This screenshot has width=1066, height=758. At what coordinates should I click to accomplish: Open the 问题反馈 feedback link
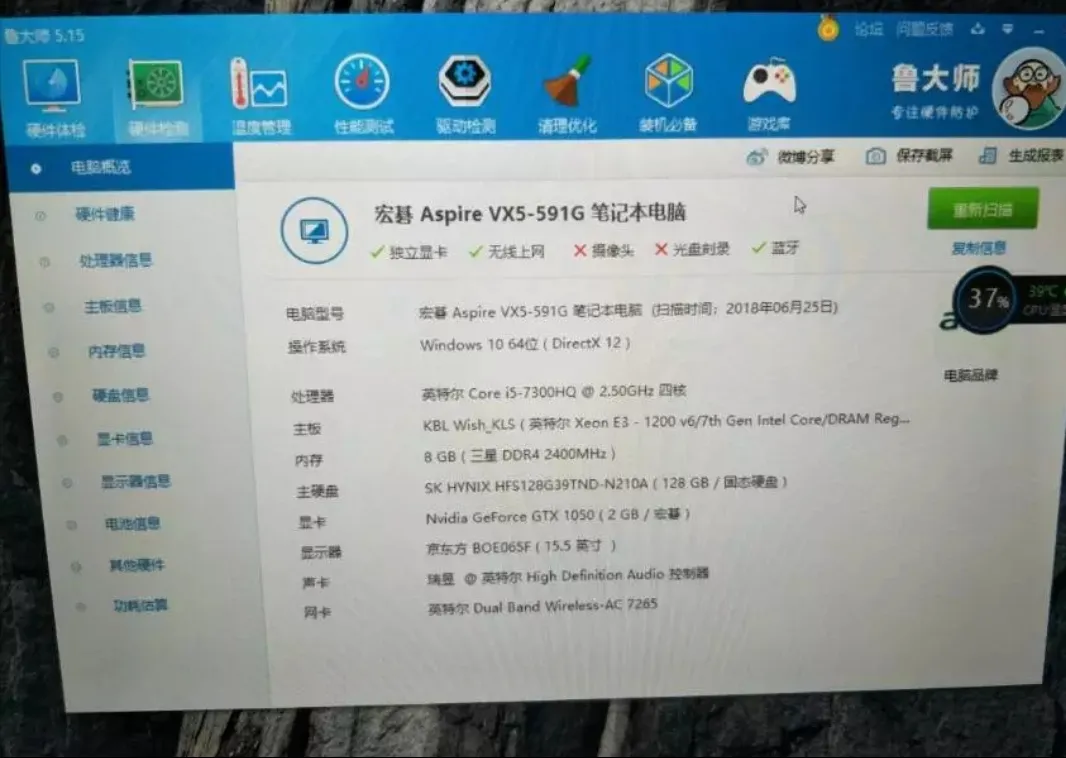click(925, 29)
